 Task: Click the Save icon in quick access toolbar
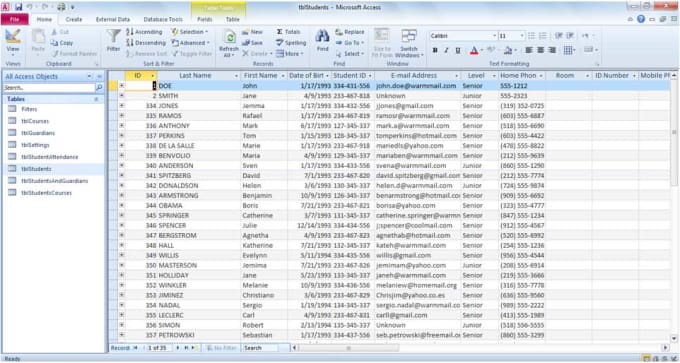click(19, 7)
